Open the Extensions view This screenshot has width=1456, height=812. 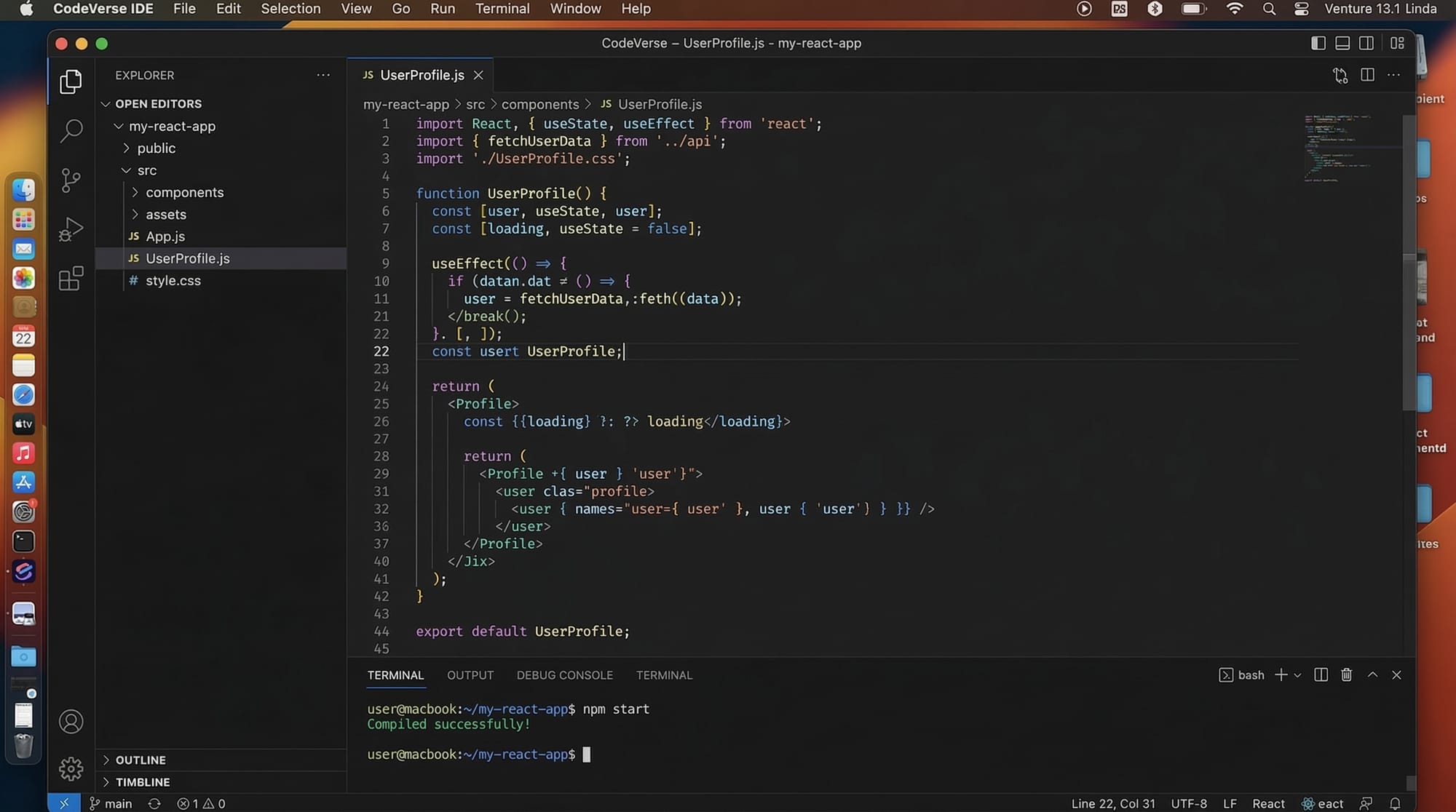click(x=71, y=279)
